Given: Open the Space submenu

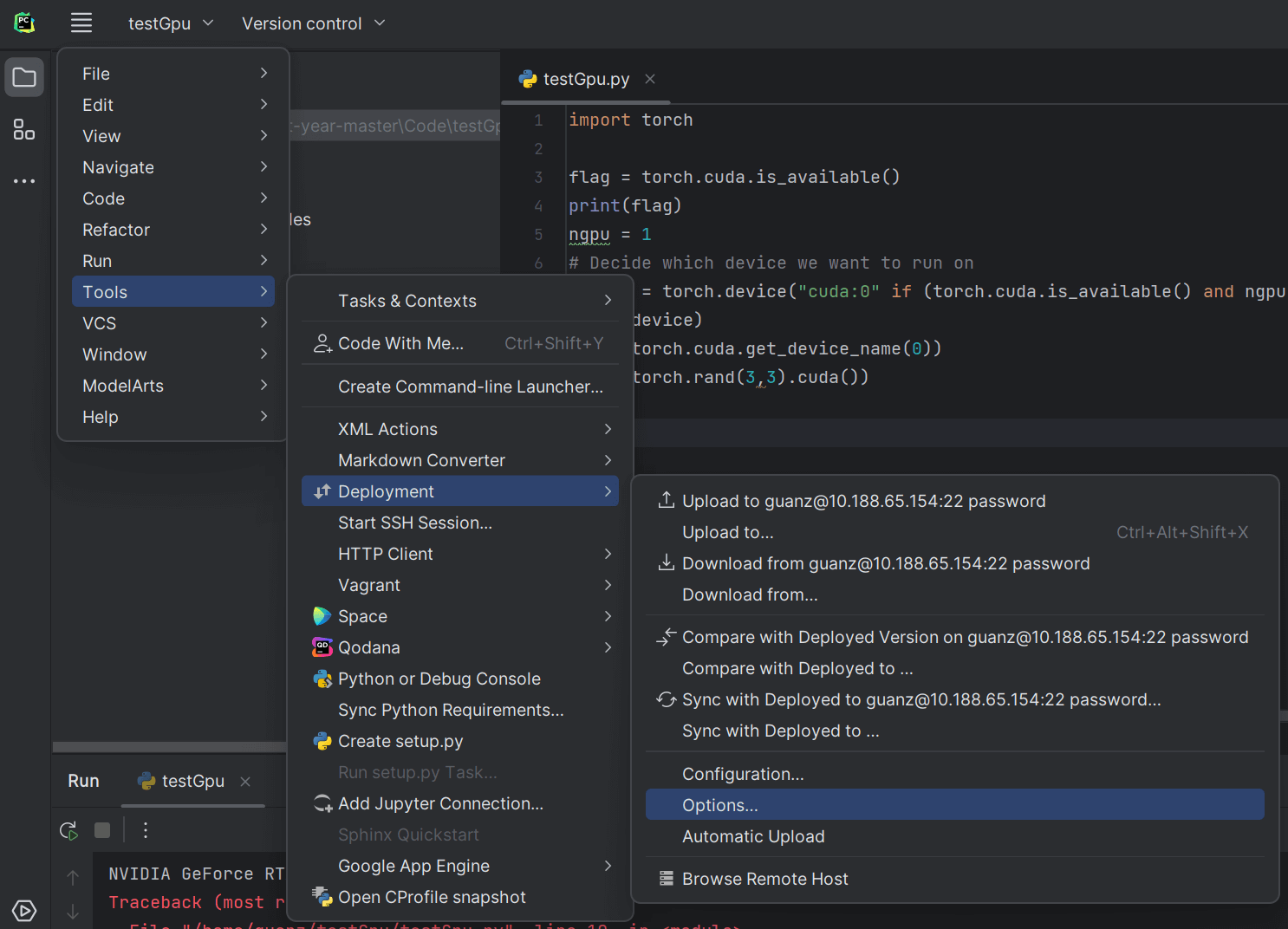Looking at the screenshot, I should click(460, 616).
